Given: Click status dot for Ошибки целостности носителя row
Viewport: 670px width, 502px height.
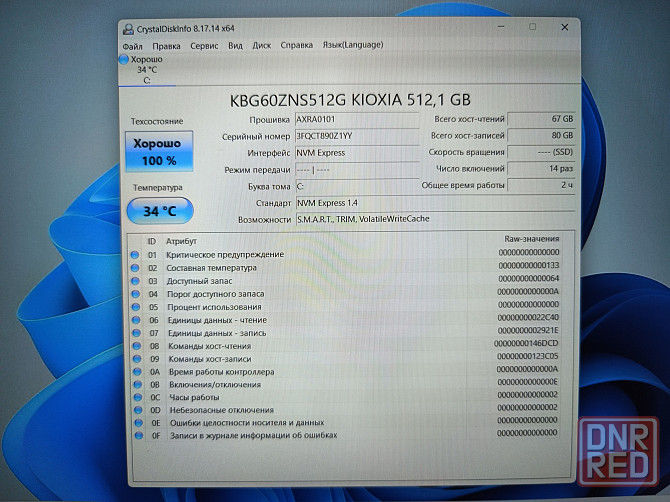Looking at the screenshot, I should coord(138,423).
